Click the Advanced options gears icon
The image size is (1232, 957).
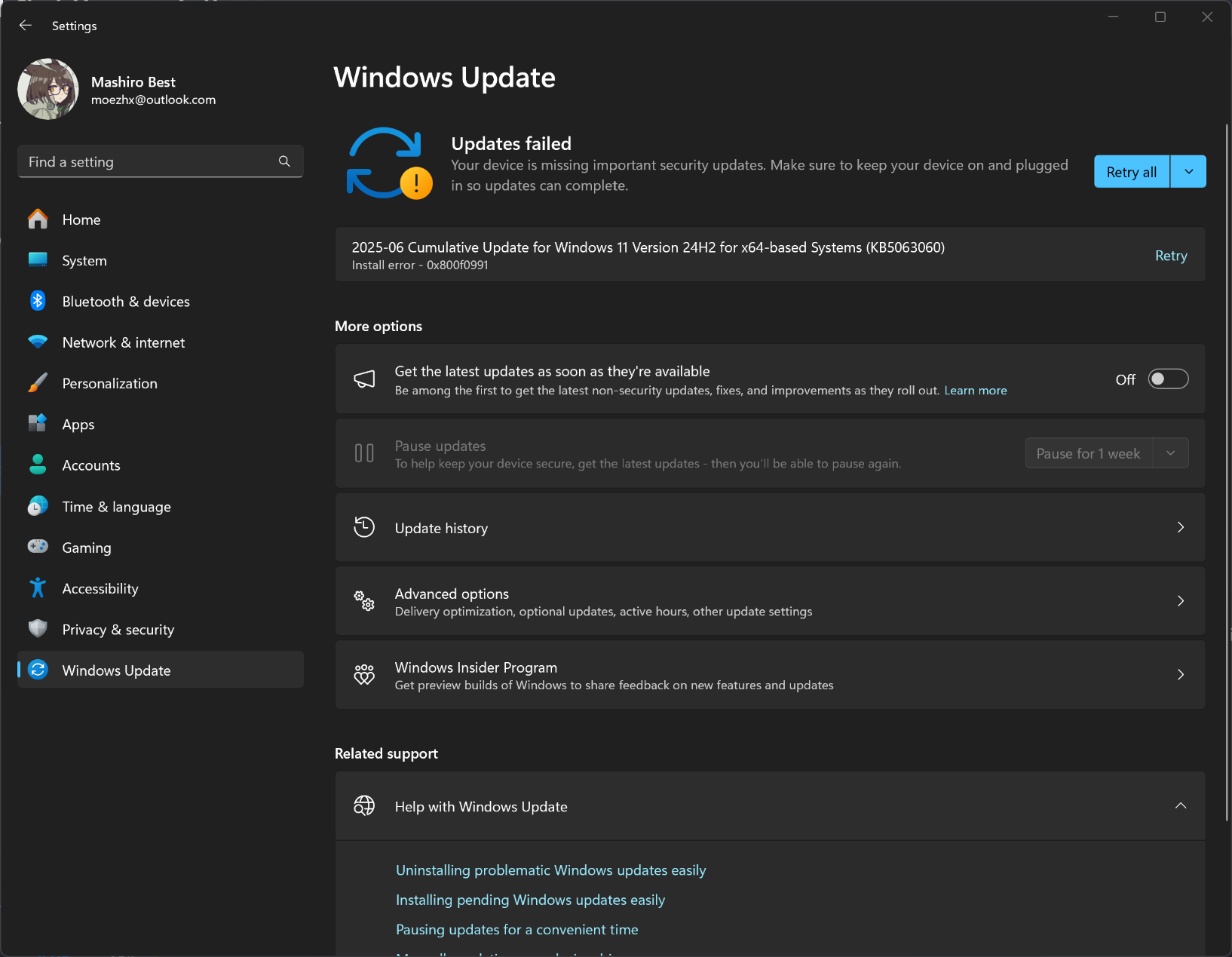tap(364, 600)
